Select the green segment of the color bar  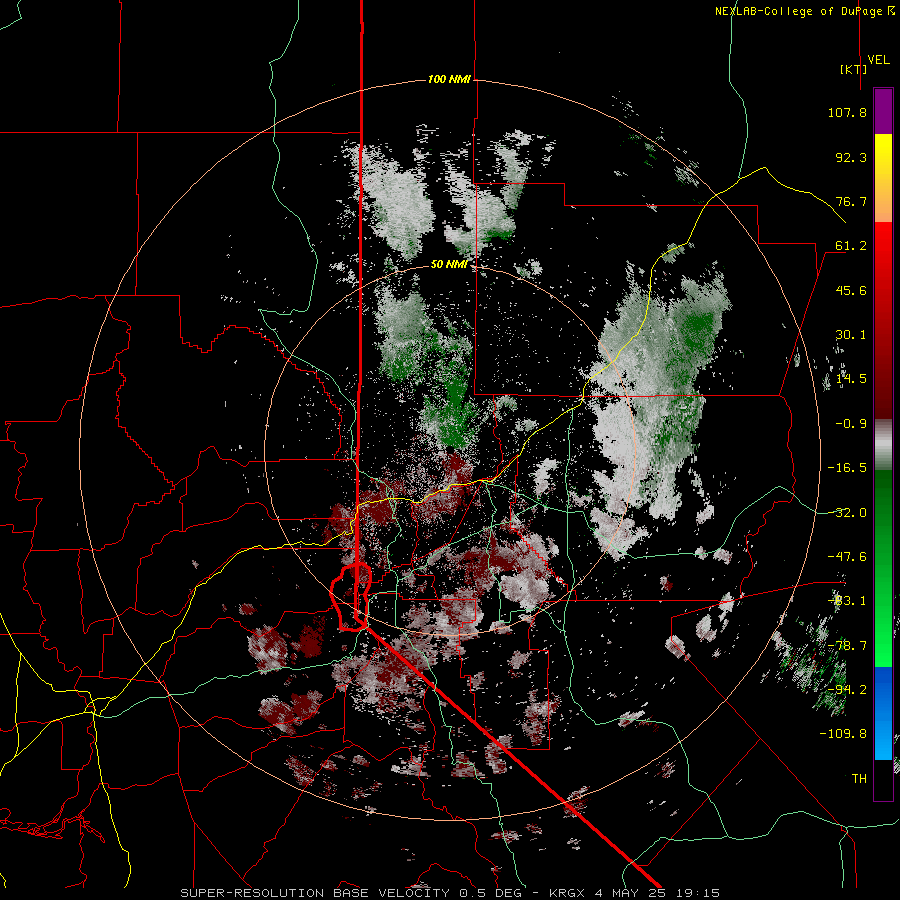(883, 568)
